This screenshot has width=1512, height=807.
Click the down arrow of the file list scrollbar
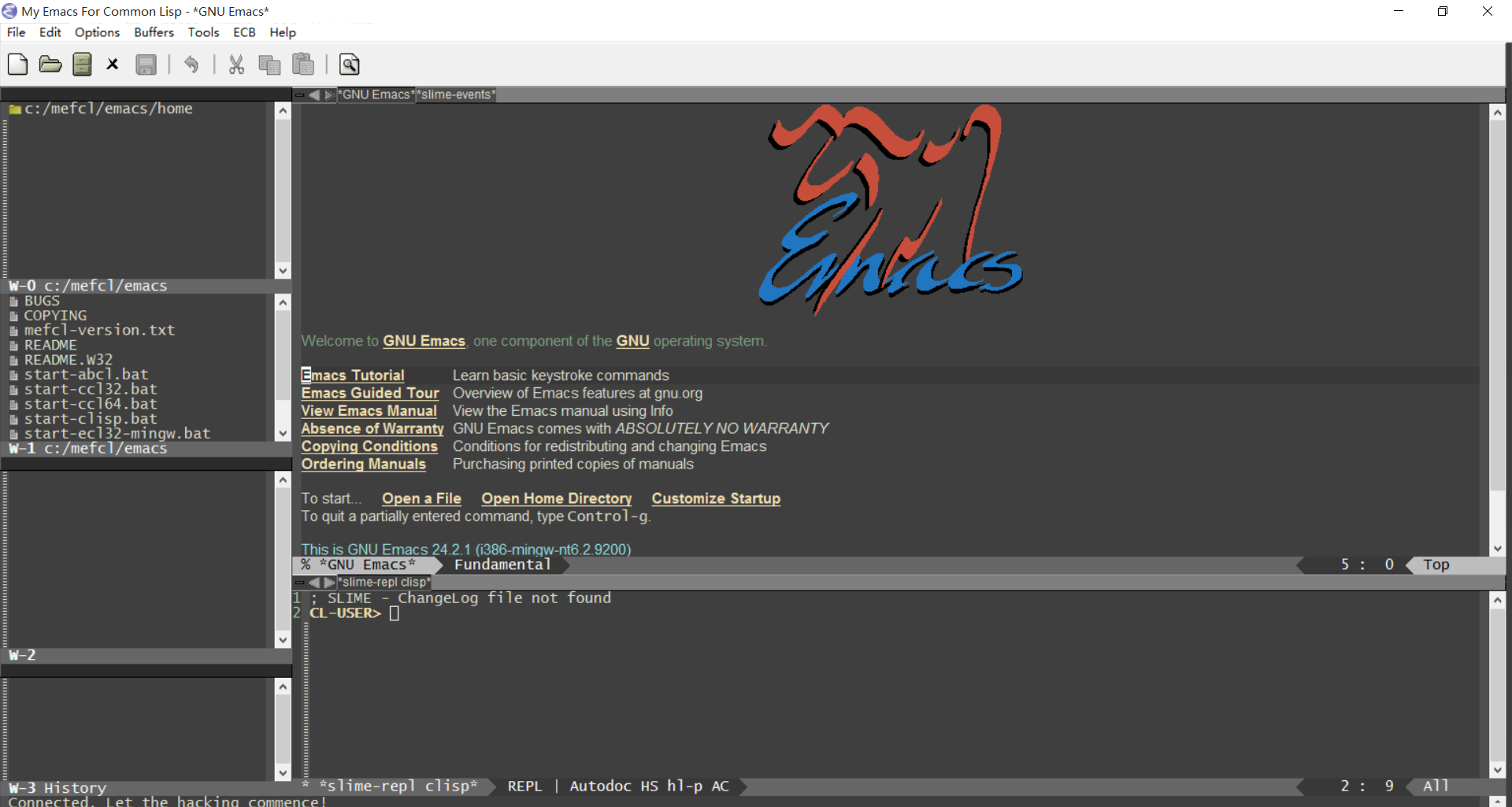pos(283,433)
